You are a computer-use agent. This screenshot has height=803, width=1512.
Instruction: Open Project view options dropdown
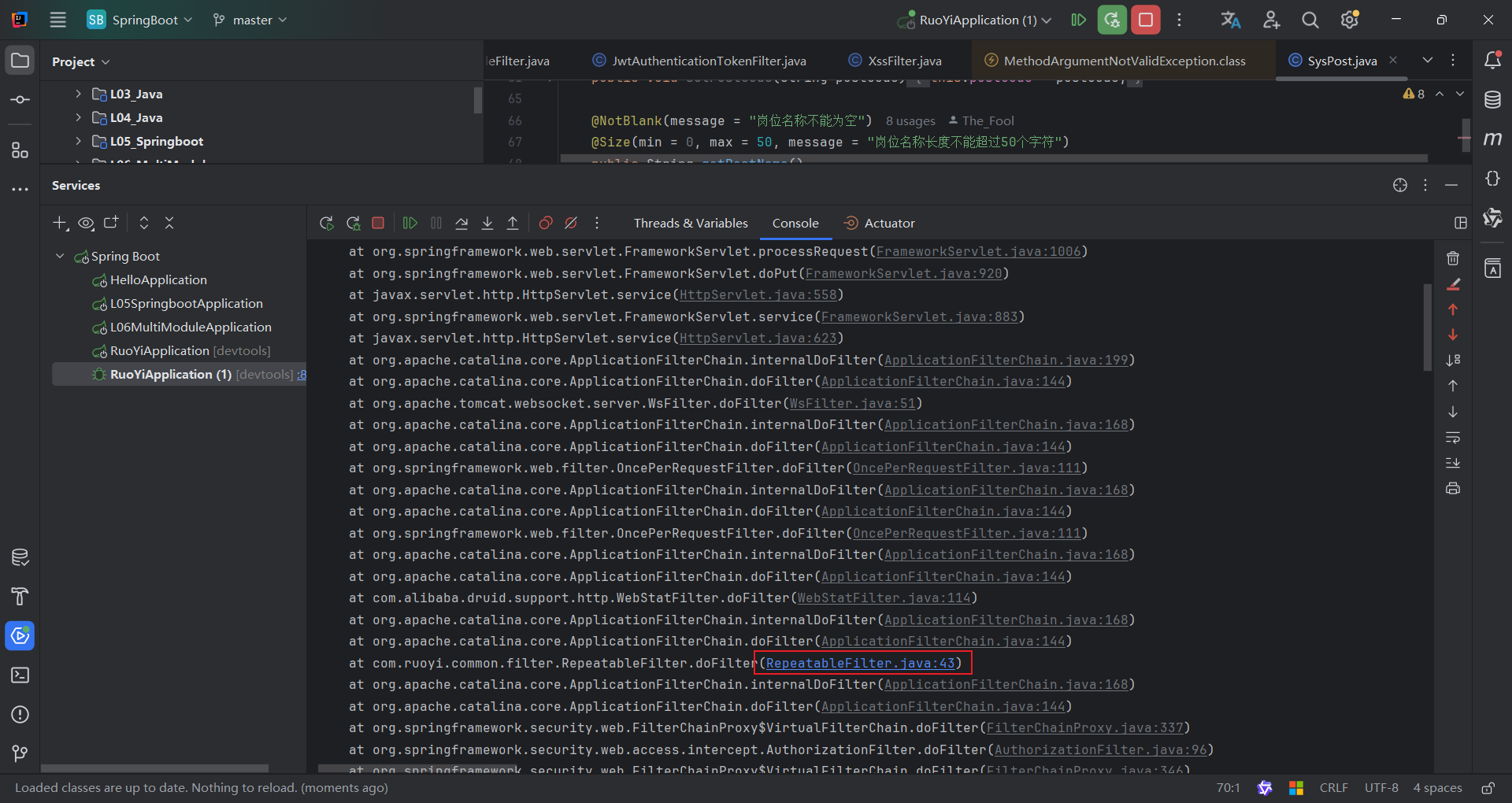click(x=81, y=61)
